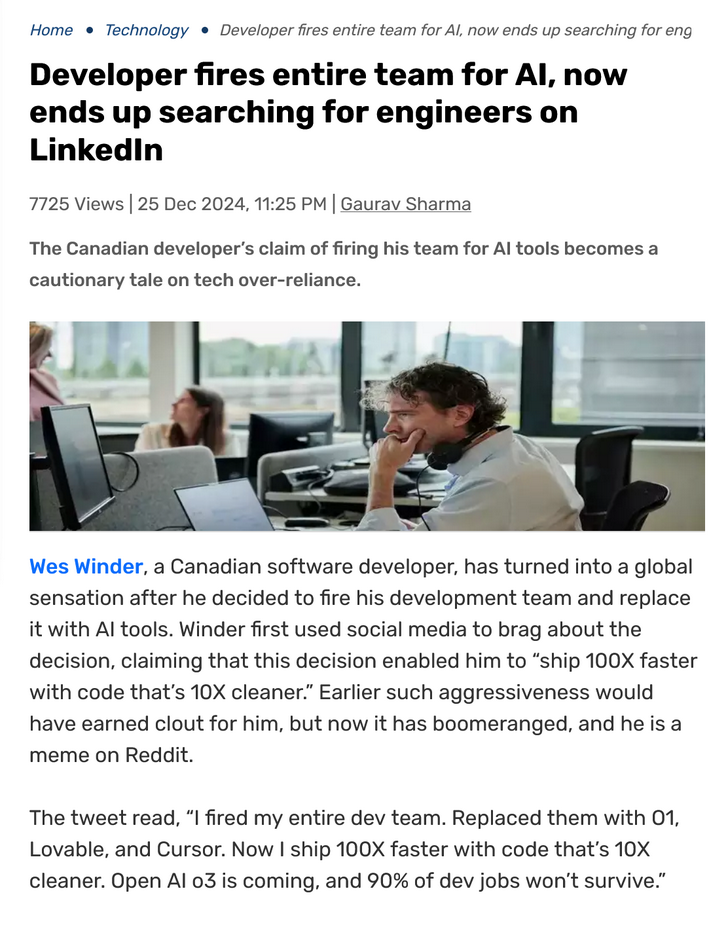Click the woman seated in photo background
This screenshot has width=728, height=925.
click(189, 420)
